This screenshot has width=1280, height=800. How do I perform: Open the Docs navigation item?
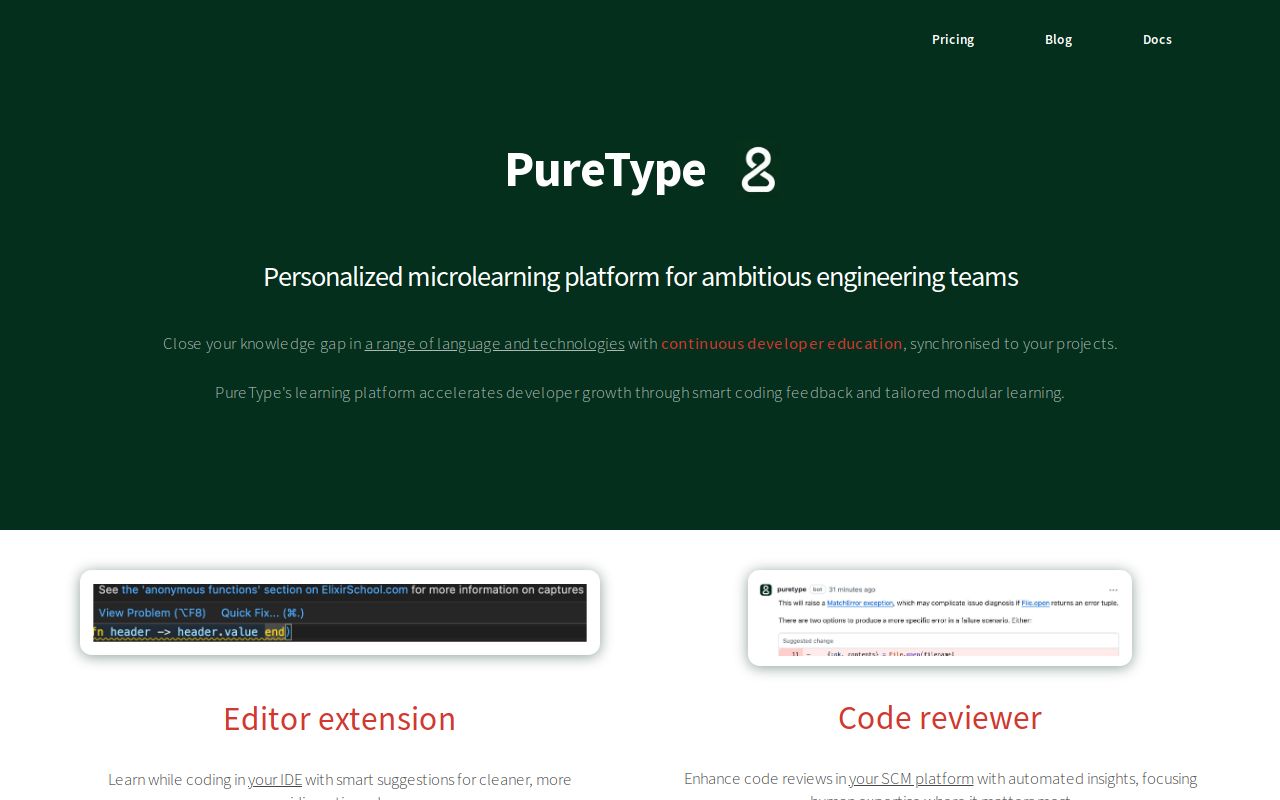click(1157, 39)
